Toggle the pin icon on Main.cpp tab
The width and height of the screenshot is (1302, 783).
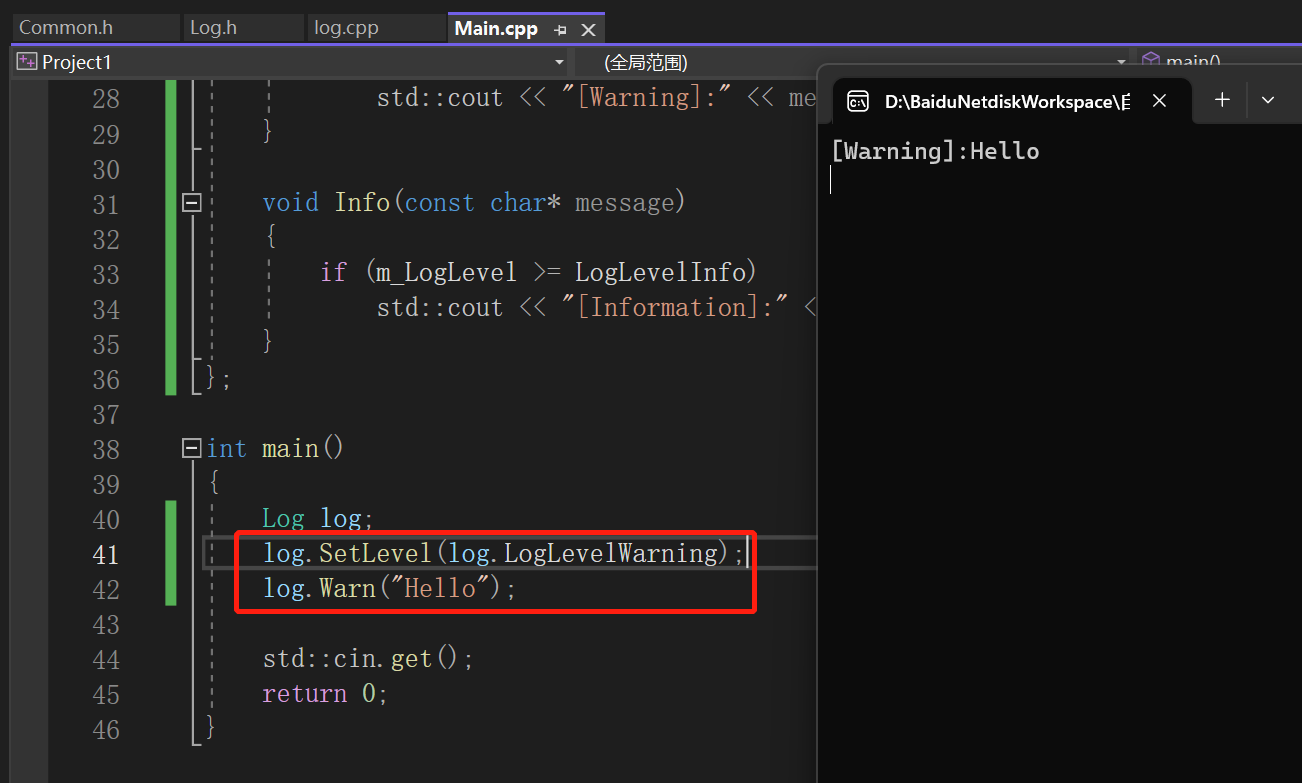(561, 30)
